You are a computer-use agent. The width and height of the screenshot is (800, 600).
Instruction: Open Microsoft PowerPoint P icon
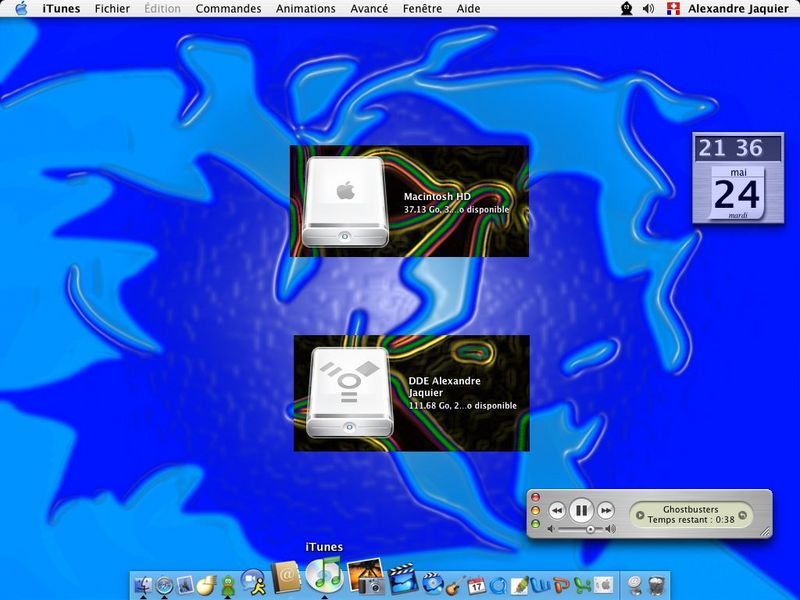(x=561, y=585)
